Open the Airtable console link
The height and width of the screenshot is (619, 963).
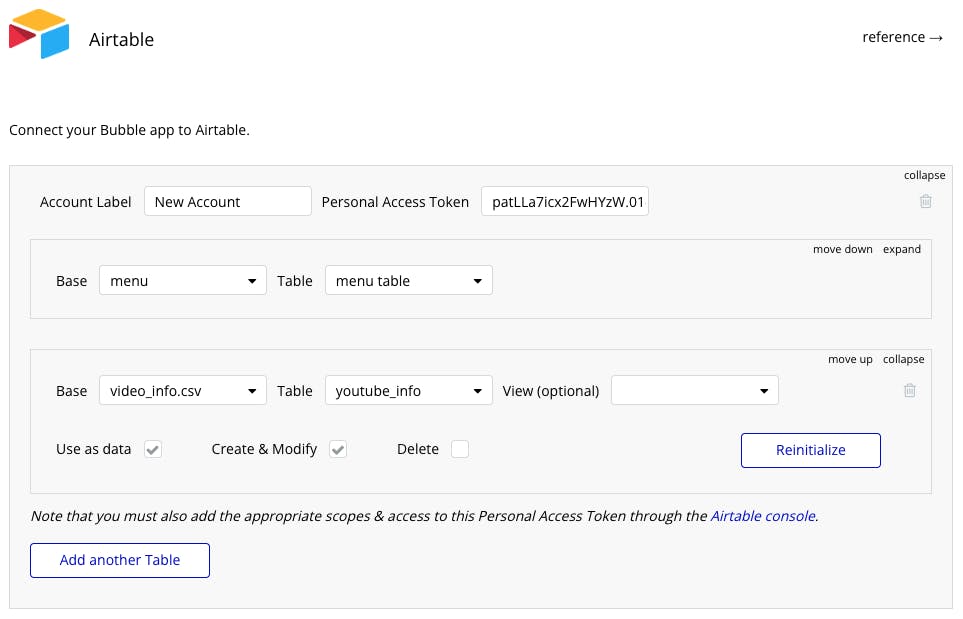[x=763, y=516]
